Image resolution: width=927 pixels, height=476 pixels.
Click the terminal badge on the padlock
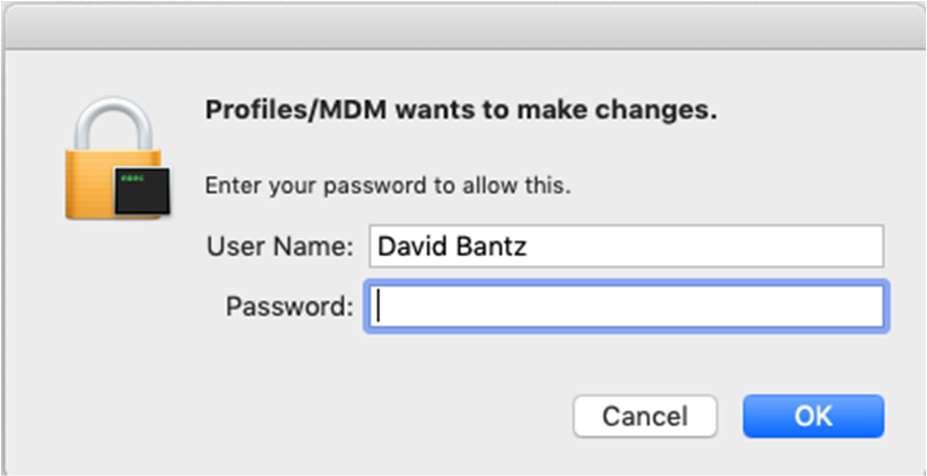click(140, 189)
